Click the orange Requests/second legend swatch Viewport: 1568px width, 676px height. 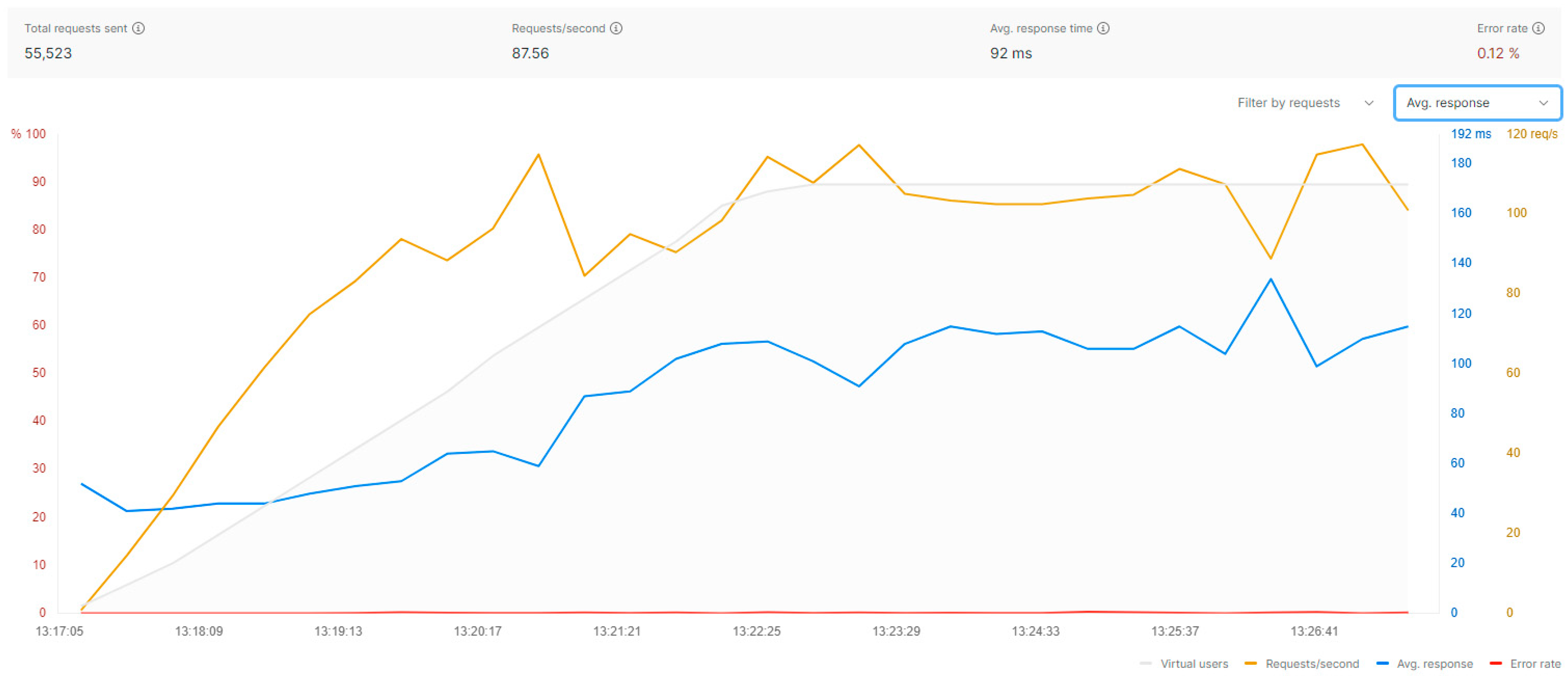coord(1251,663)
